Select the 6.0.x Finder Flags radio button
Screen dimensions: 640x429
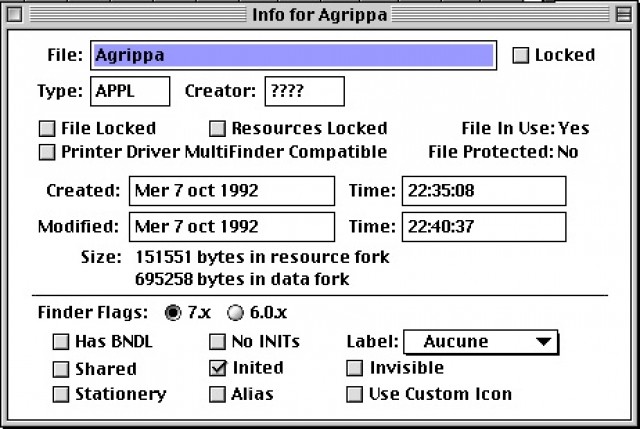point(235,312)
